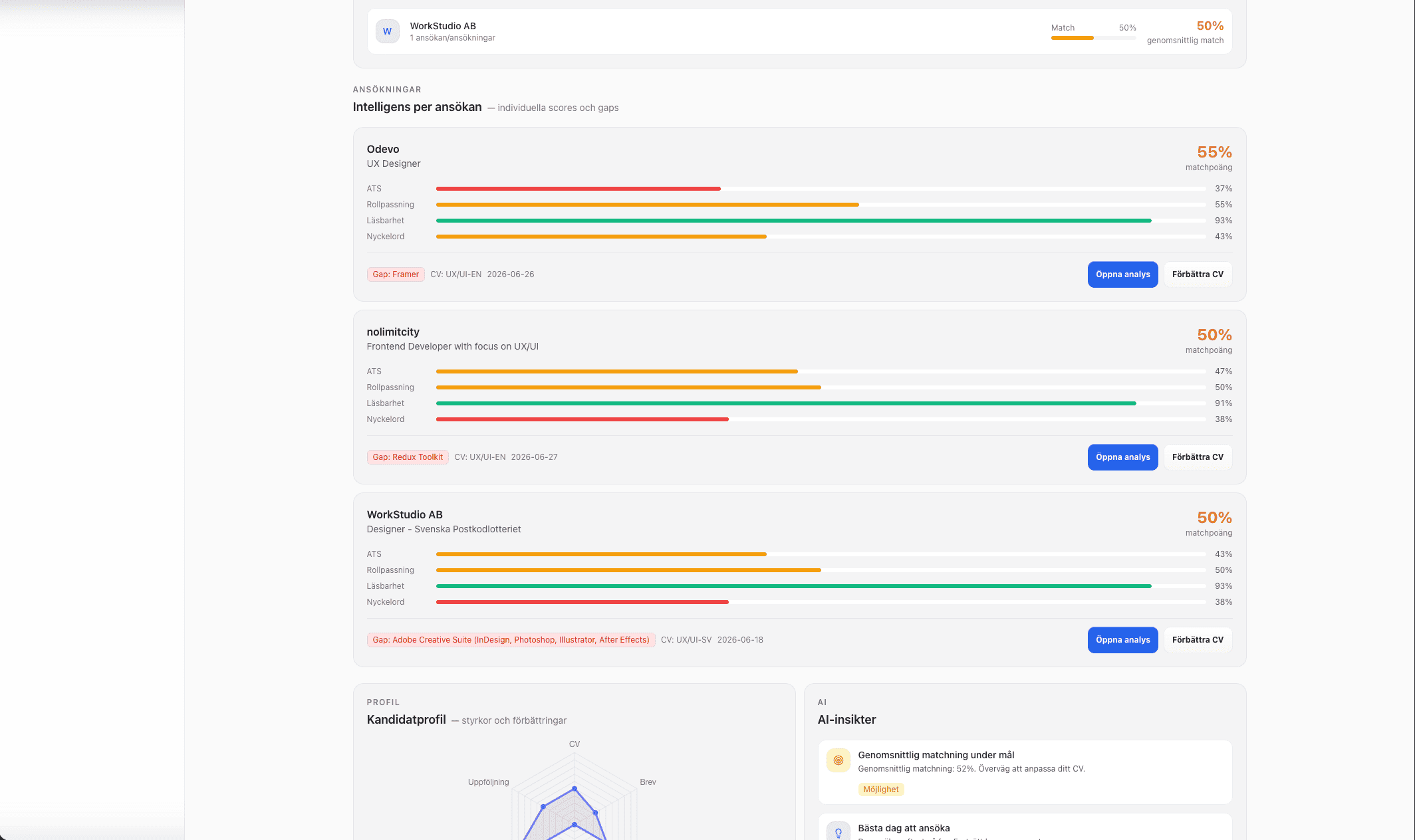Click the nolimitcity company name heading

(x=393, y=332)
